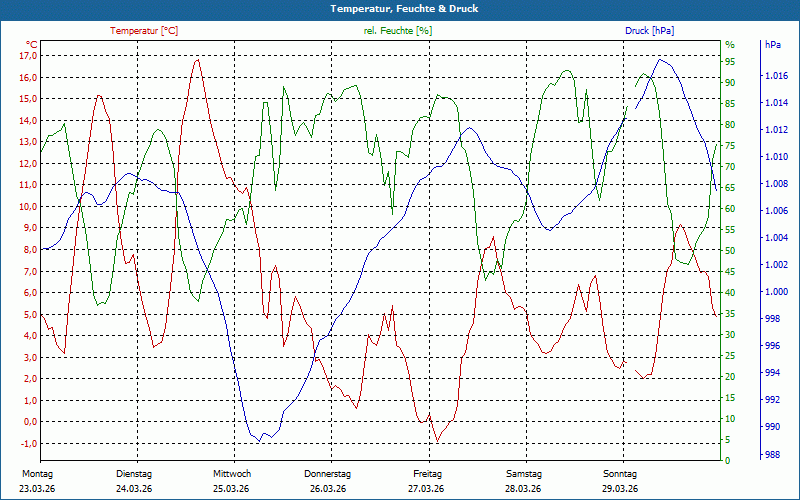
Task: Click the chart title 'Temperatur, Feuchte & Druck'
Action: 404,9
